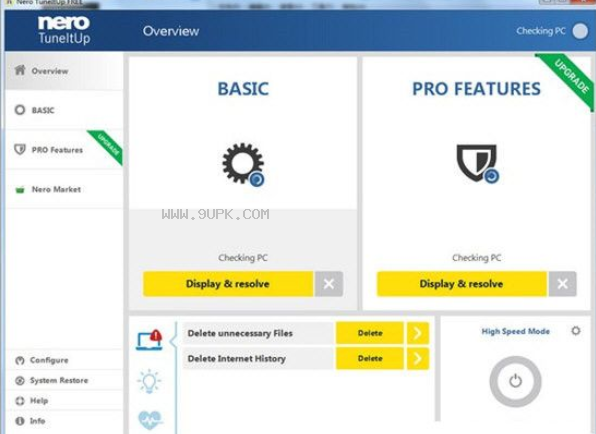Toggle the High Speed Mode power button
Screen dimensions: 596x434
coord(515,381)
